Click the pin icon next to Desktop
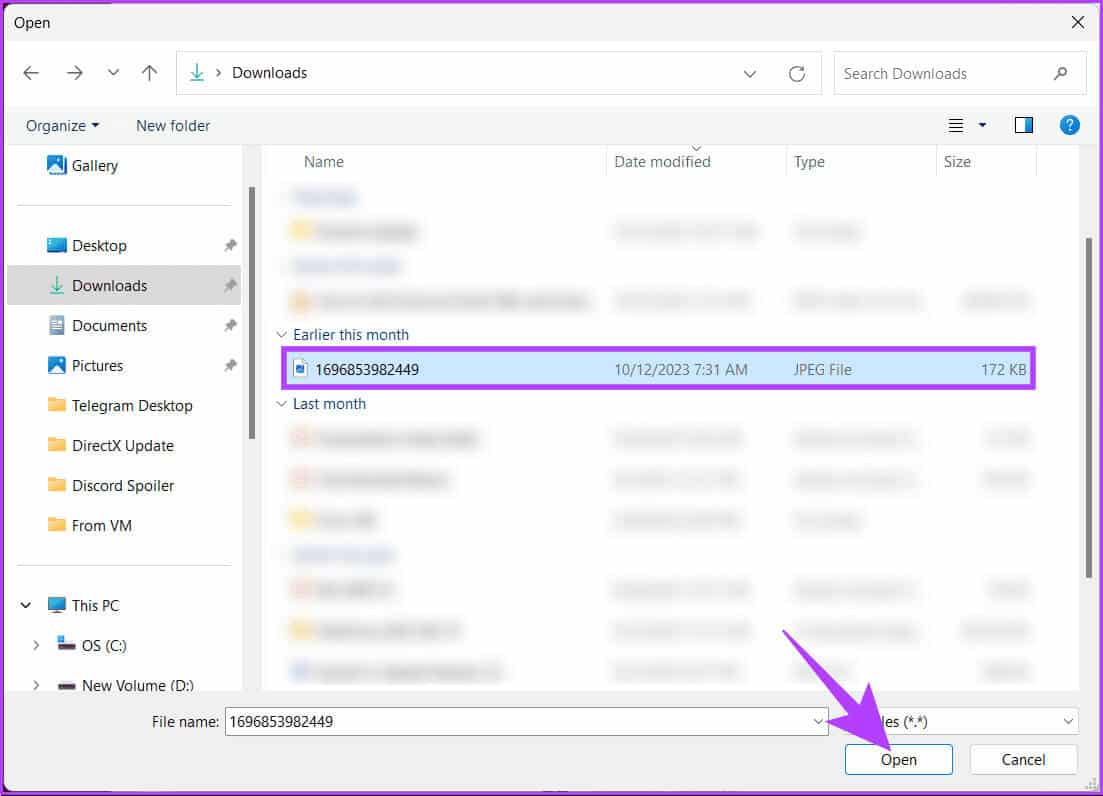1103x796 pixels. 230,245
